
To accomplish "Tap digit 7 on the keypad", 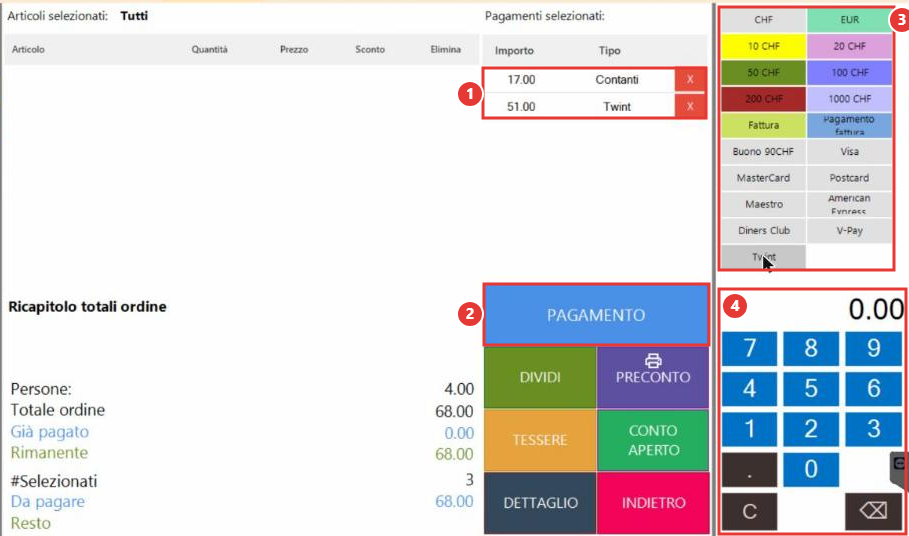I will (750, 348).
